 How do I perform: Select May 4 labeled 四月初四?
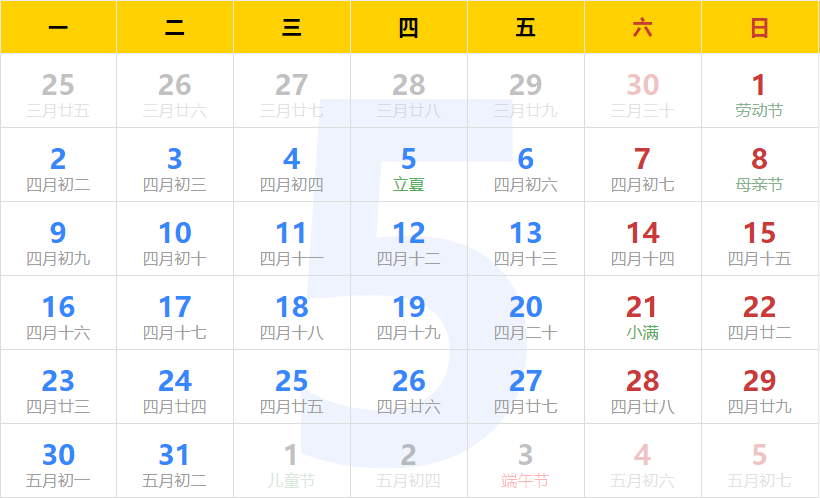click(292, 165)
